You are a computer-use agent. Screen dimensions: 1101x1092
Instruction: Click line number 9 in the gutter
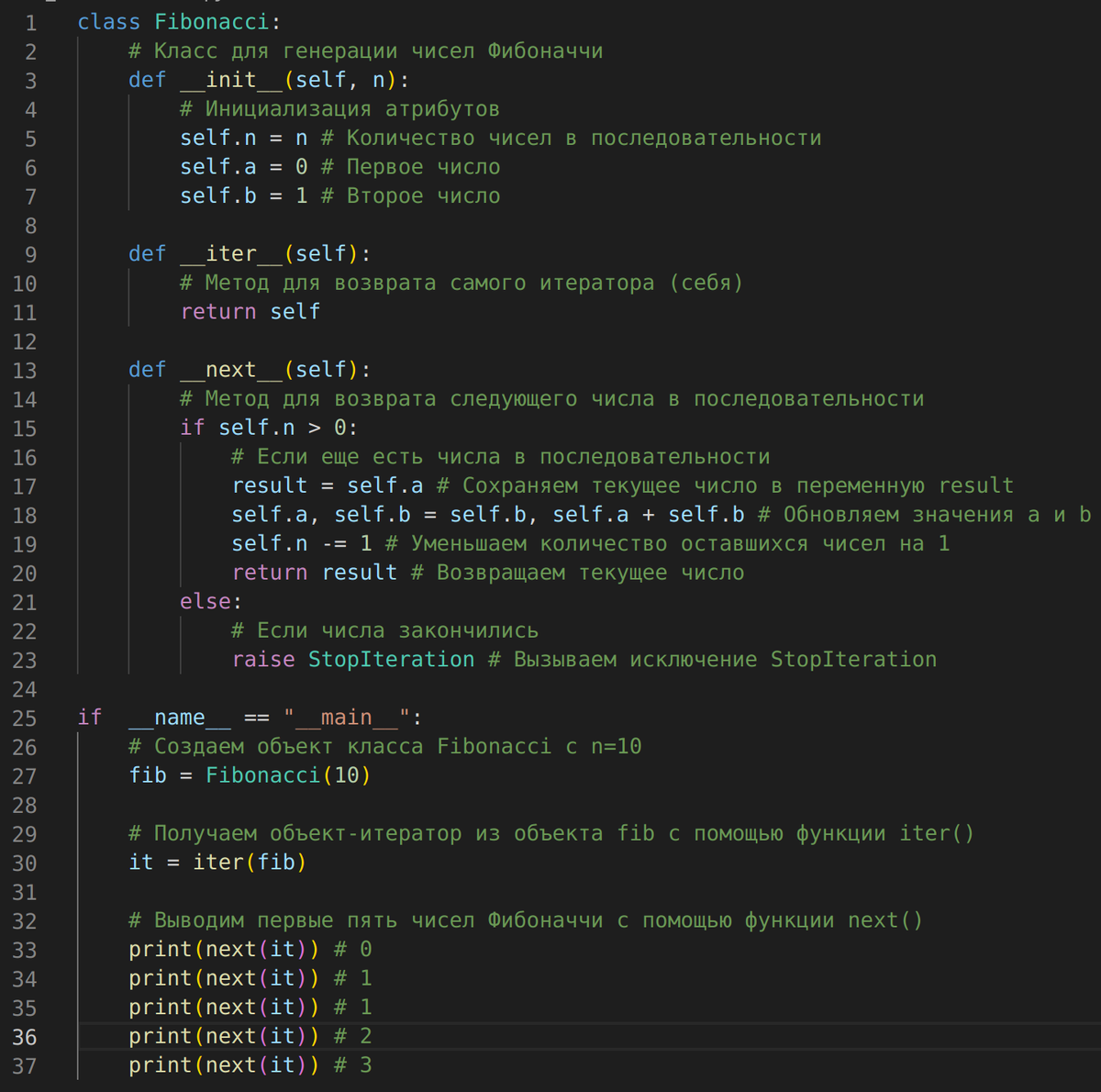tap(30, 254)
